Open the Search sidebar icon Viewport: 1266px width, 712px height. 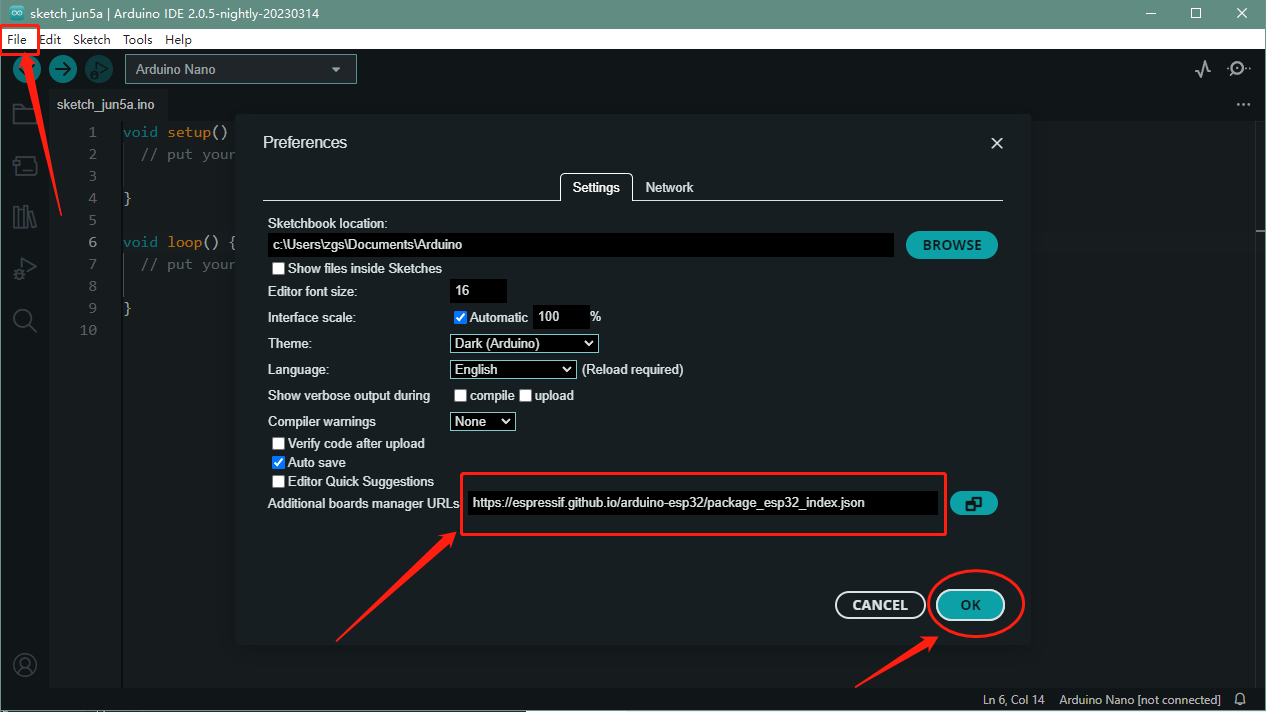pos(24,320)
